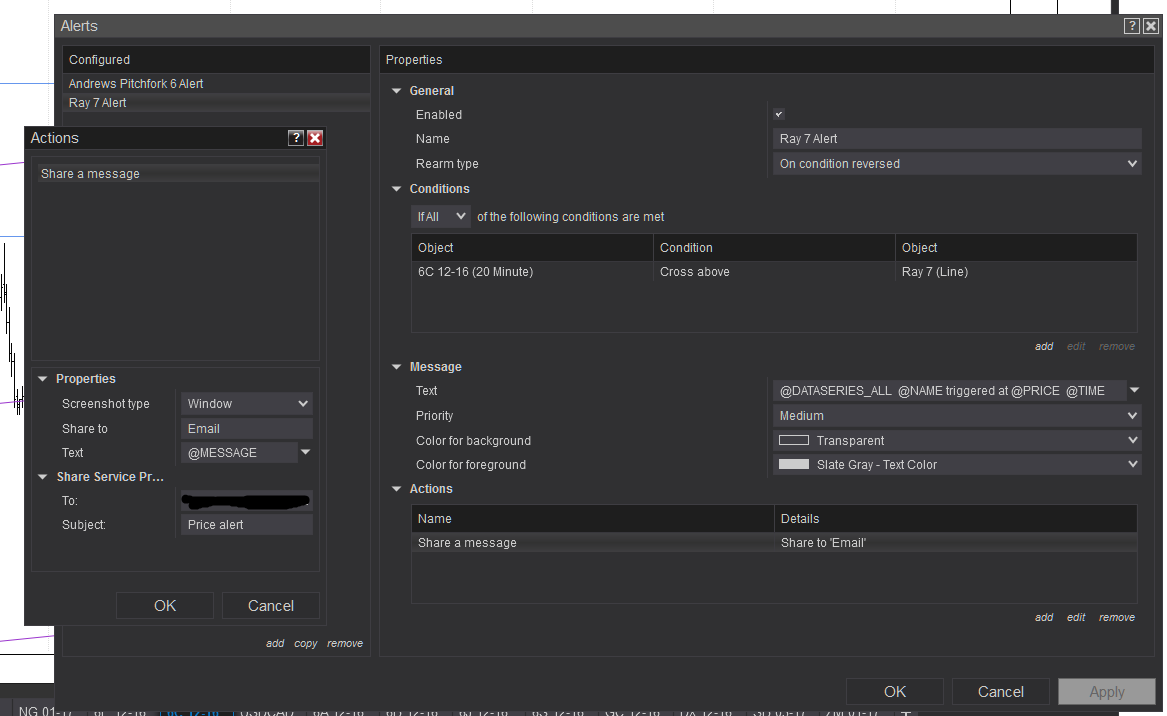Click the Condition column header

[774, 248]
